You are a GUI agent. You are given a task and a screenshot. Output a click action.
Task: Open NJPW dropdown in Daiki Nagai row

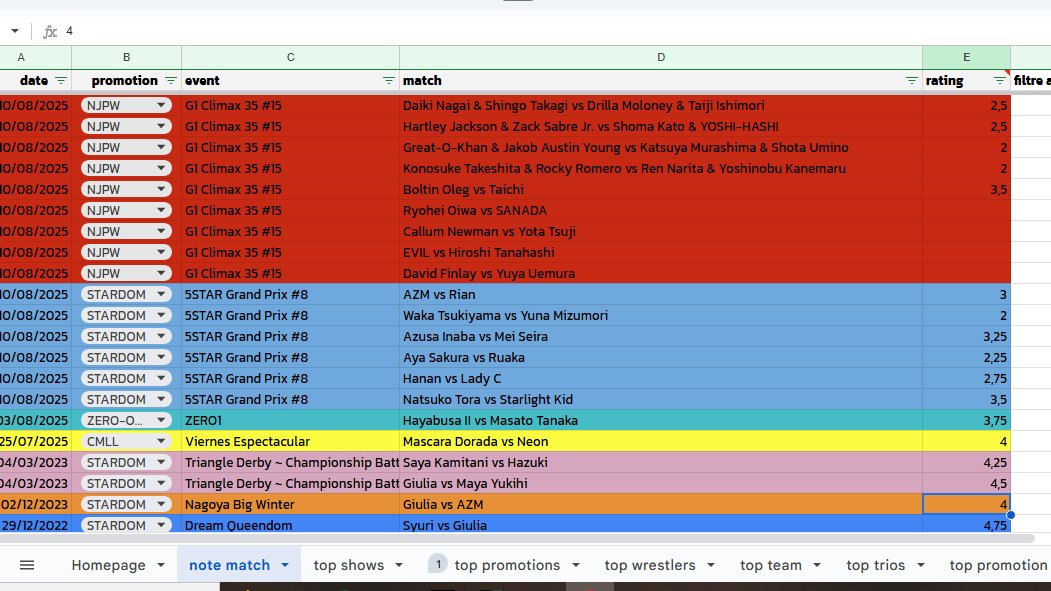click(x=161, y=105)
